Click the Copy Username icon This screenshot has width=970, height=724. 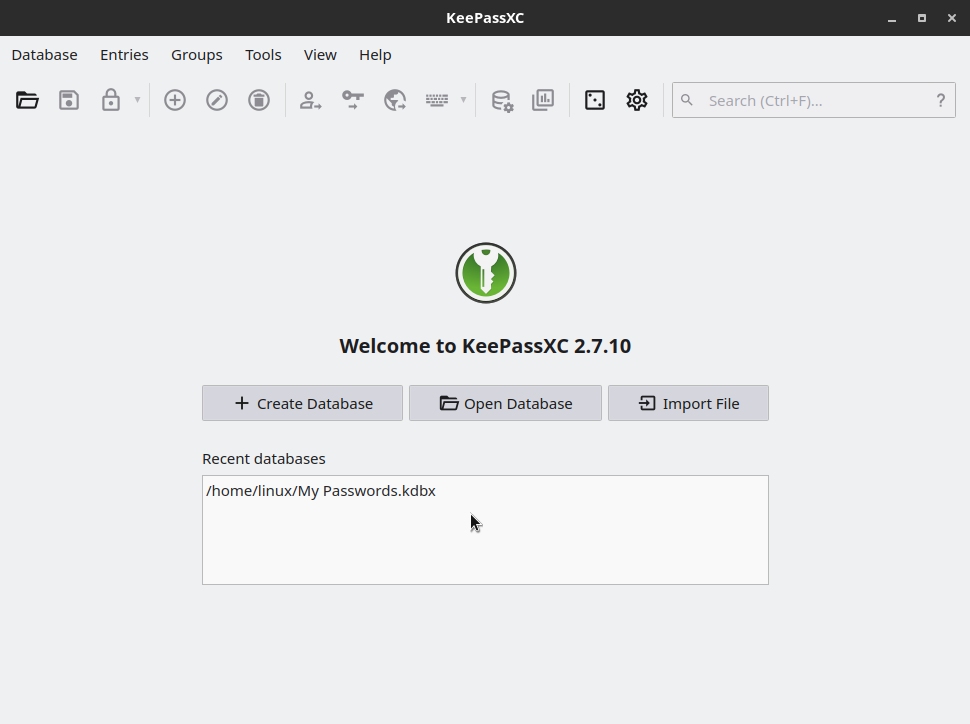[x=311, y=100]
